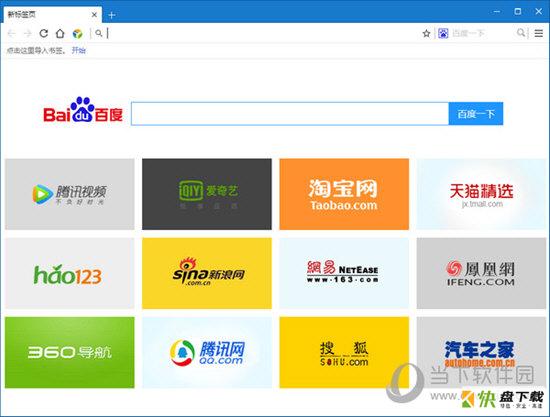Reload the page with the refresh icon

(x=43, y=33)
